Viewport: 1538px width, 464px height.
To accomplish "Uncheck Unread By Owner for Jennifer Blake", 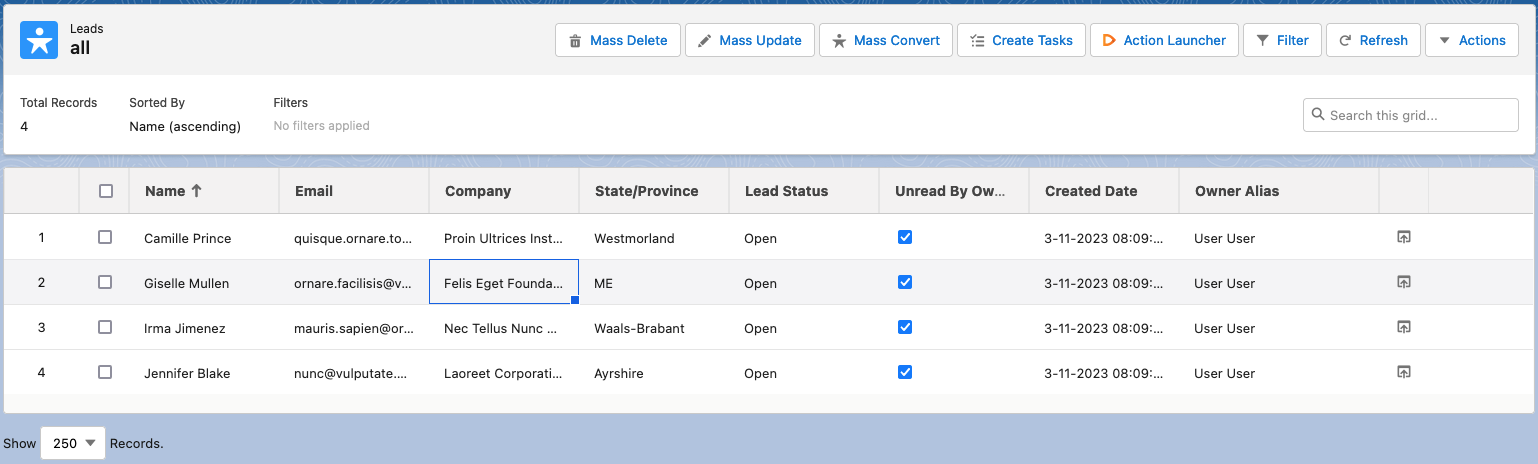I will (x=905, y=372).
